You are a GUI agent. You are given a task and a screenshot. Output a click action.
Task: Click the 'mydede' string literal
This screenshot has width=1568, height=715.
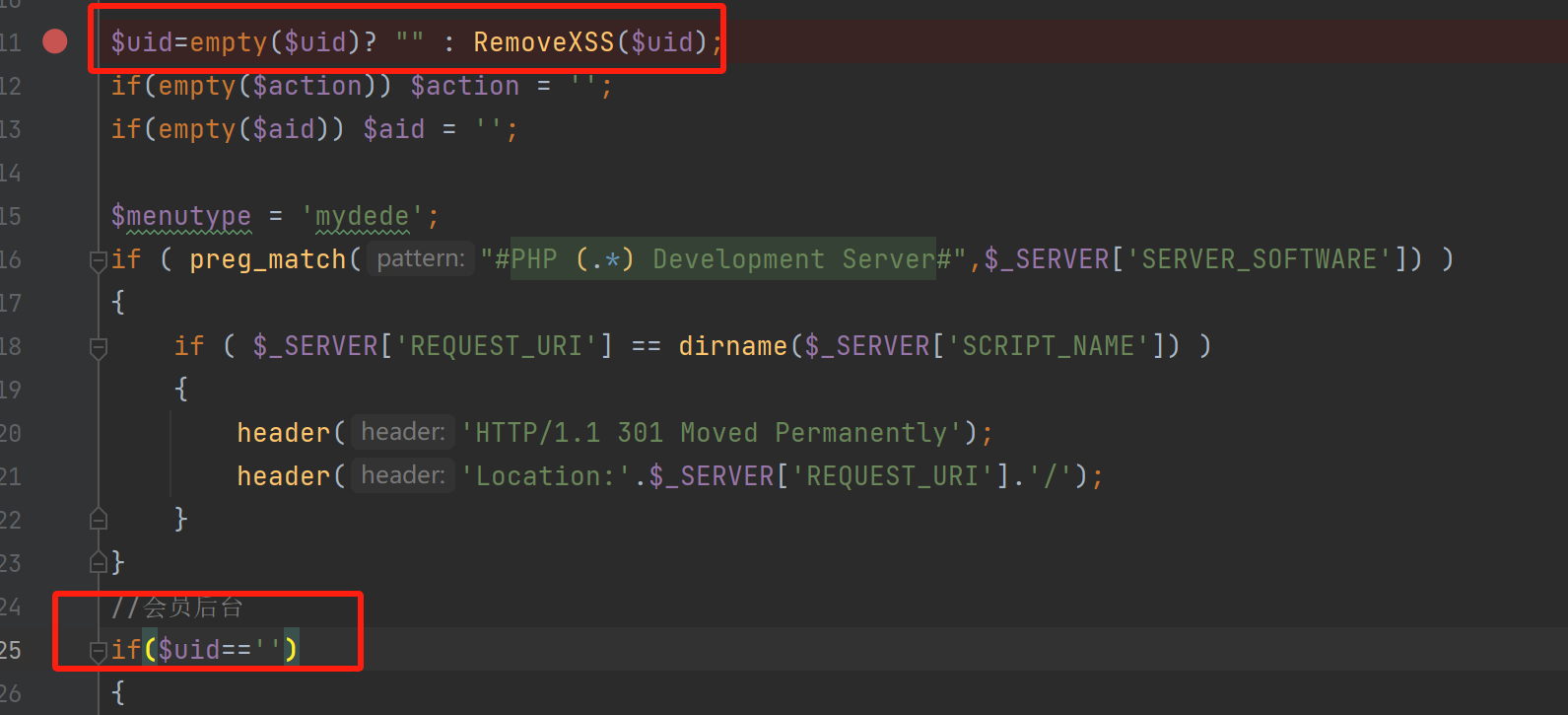[363, 216]
